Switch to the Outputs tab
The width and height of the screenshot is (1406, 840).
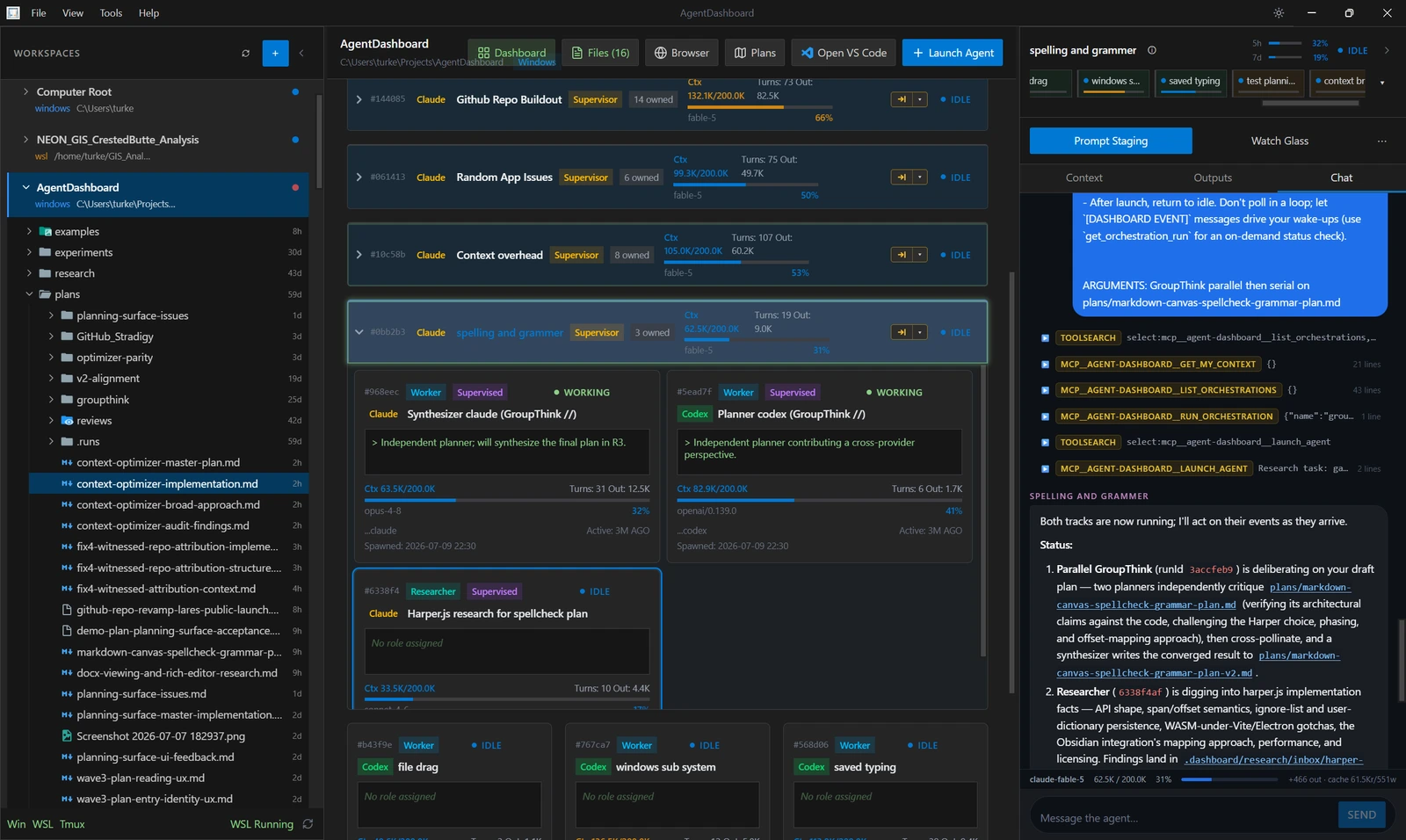tap(1213, 177)
